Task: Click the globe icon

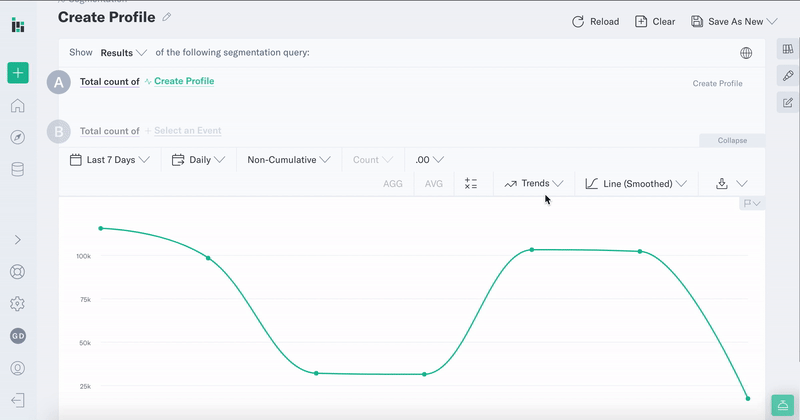Action: pos(746,53)
